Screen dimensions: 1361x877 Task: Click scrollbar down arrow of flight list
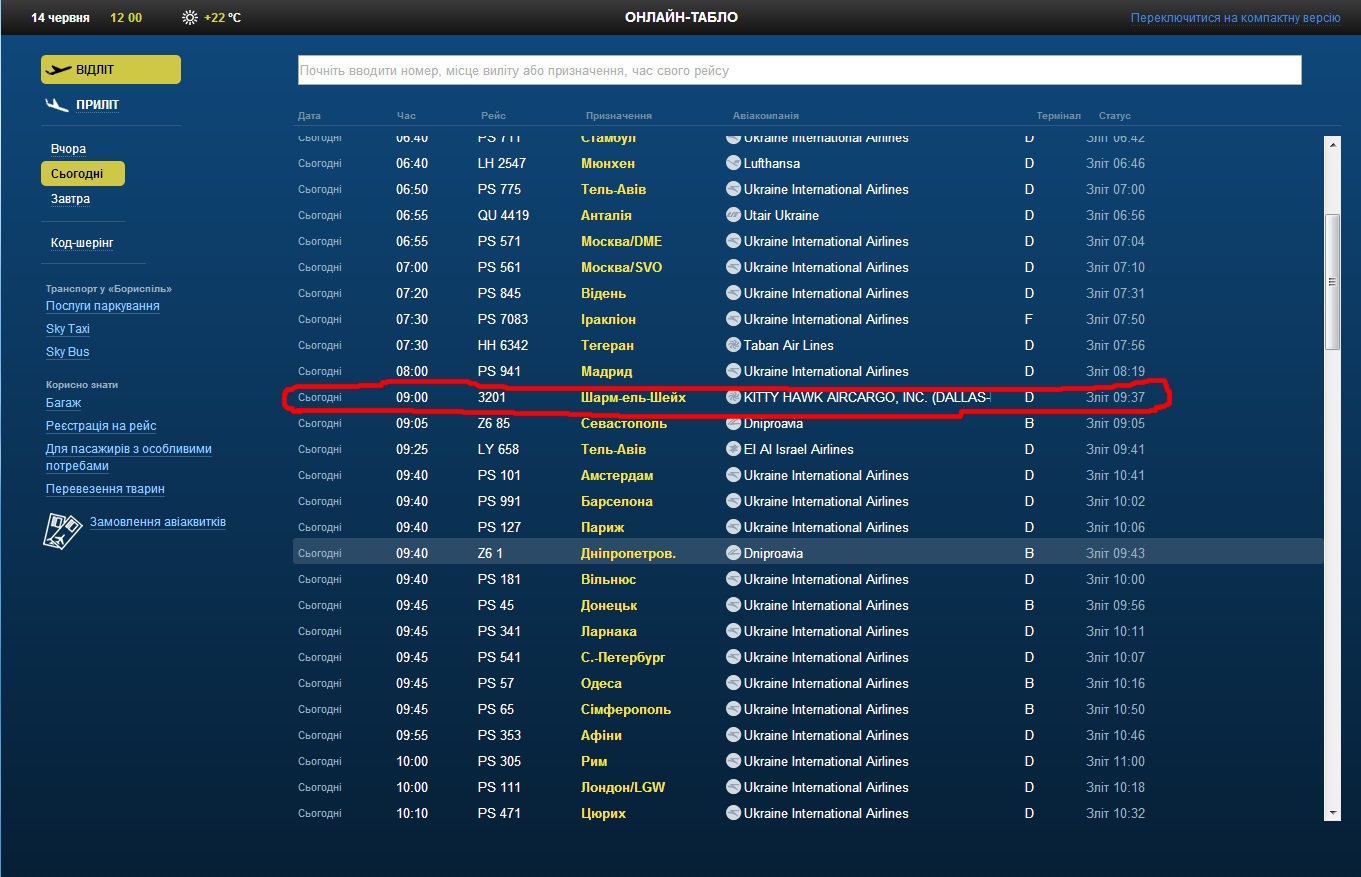[1332, 812]
